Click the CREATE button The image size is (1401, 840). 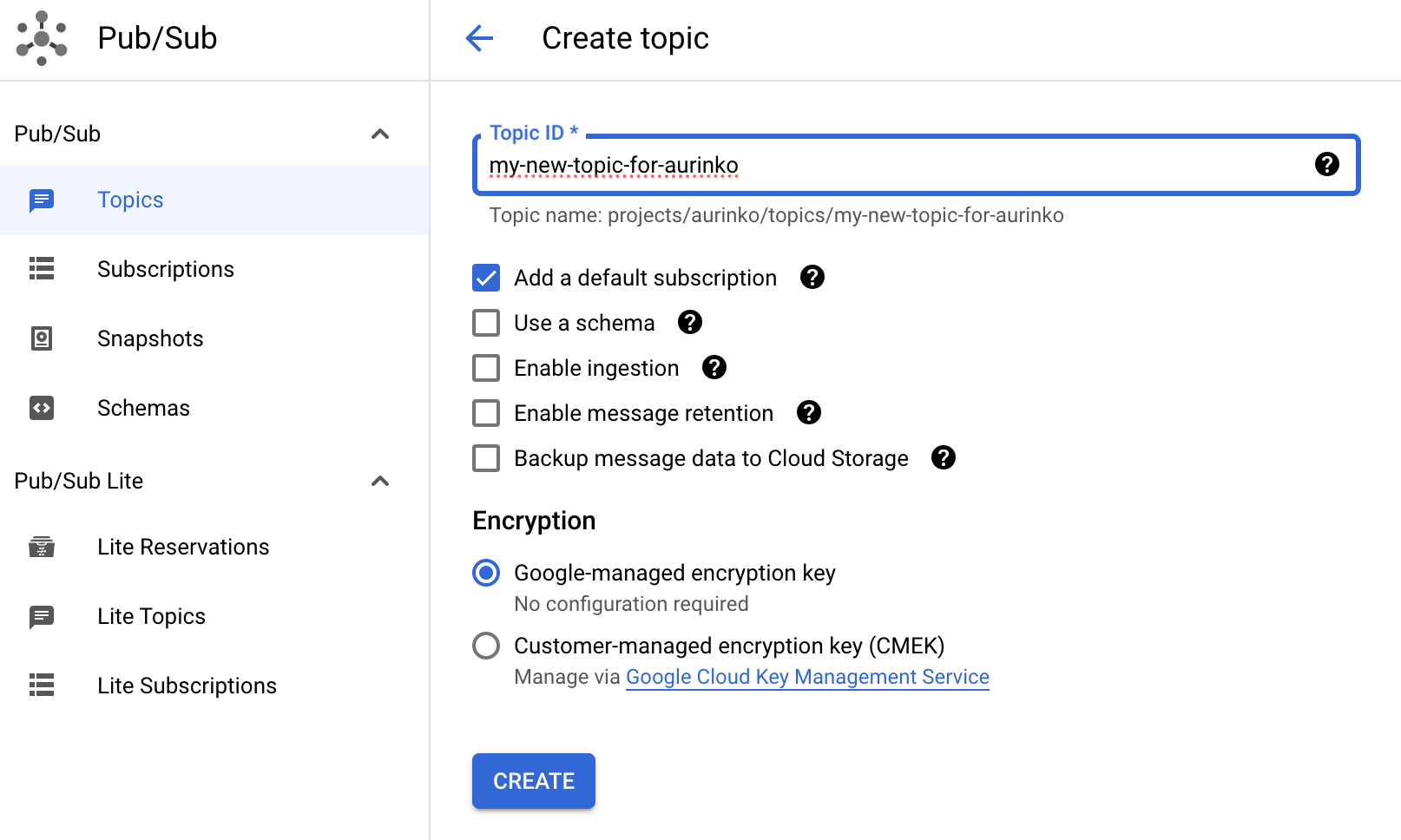[534, 781]
